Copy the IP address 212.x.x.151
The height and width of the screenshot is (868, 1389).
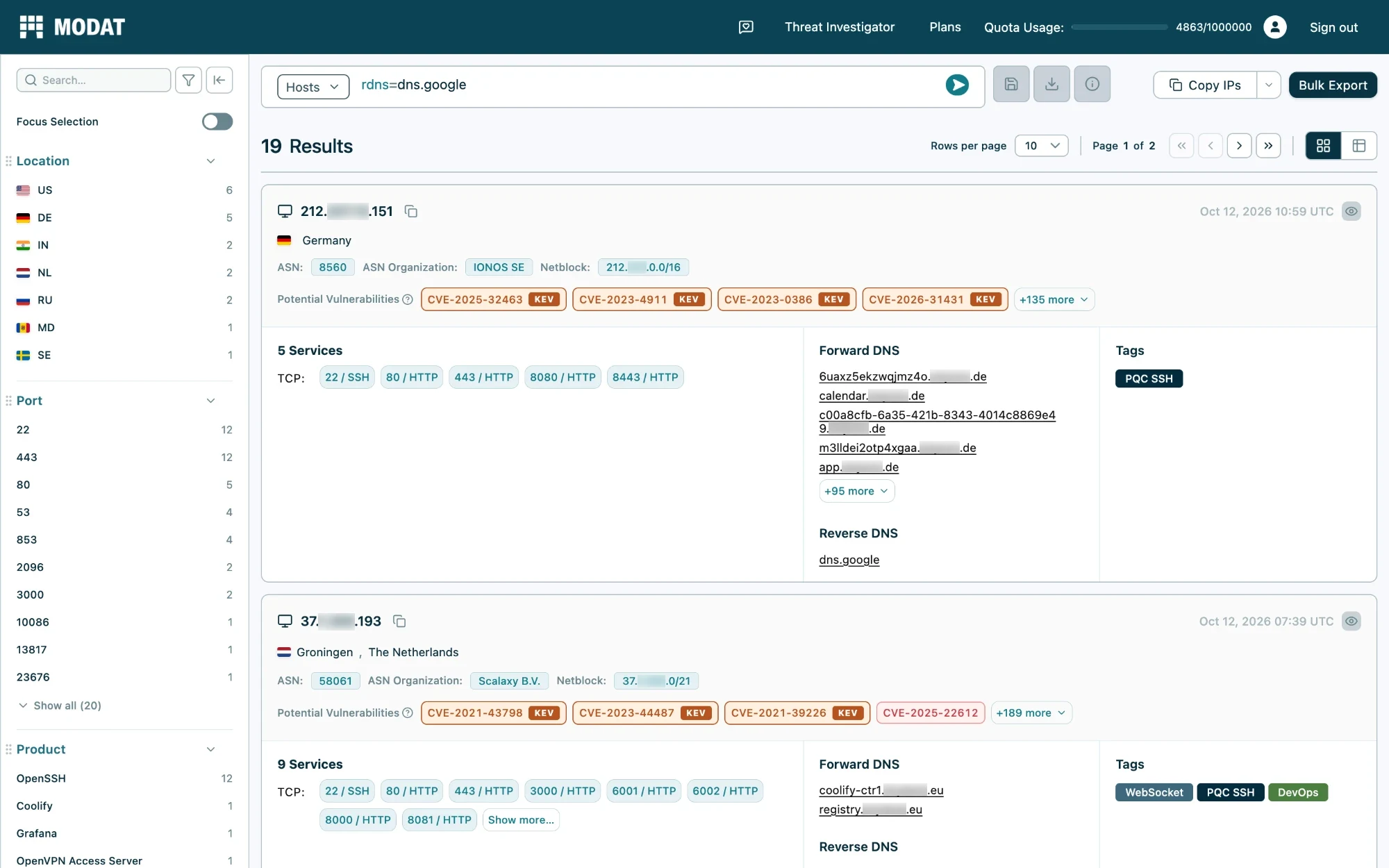[411, 211]
